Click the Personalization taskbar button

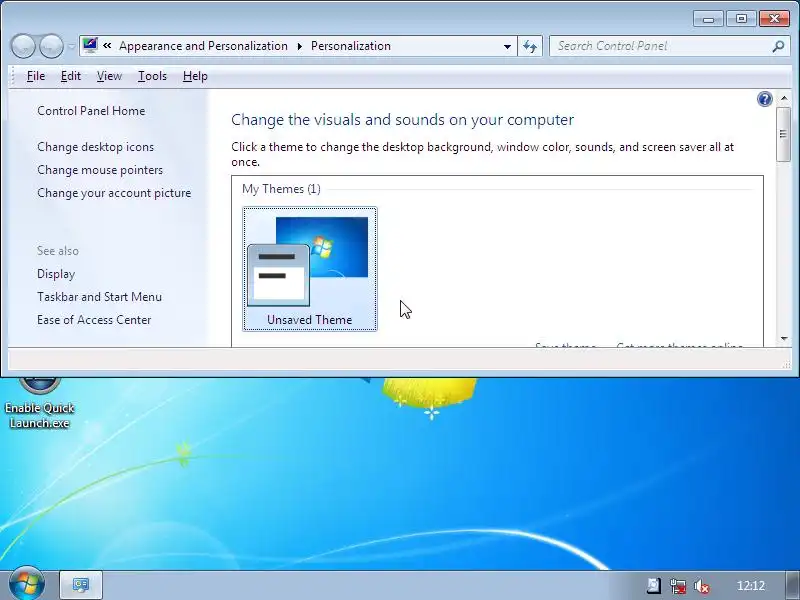81,585
